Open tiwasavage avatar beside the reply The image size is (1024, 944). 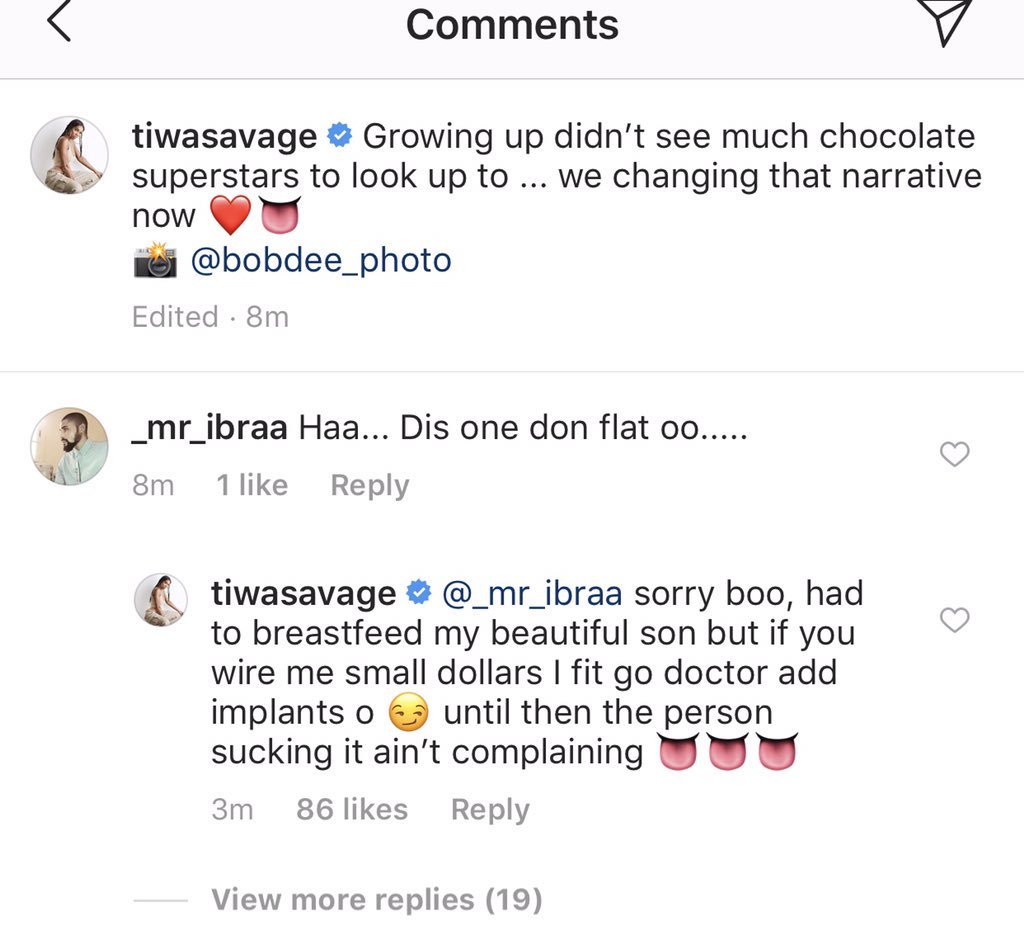click(163, 601)
